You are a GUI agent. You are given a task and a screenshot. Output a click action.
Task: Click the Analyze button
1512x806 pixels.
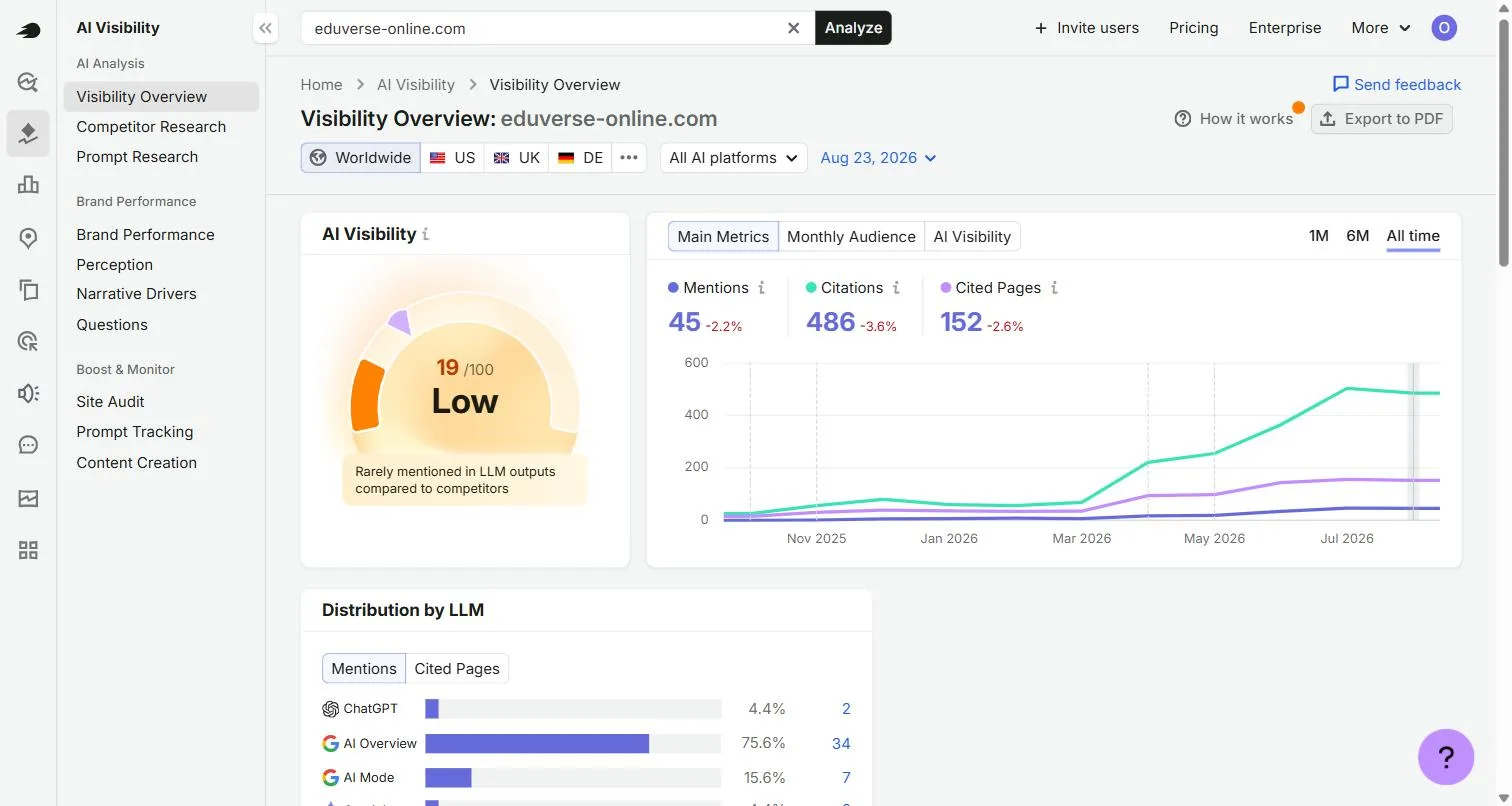point(853,28)
